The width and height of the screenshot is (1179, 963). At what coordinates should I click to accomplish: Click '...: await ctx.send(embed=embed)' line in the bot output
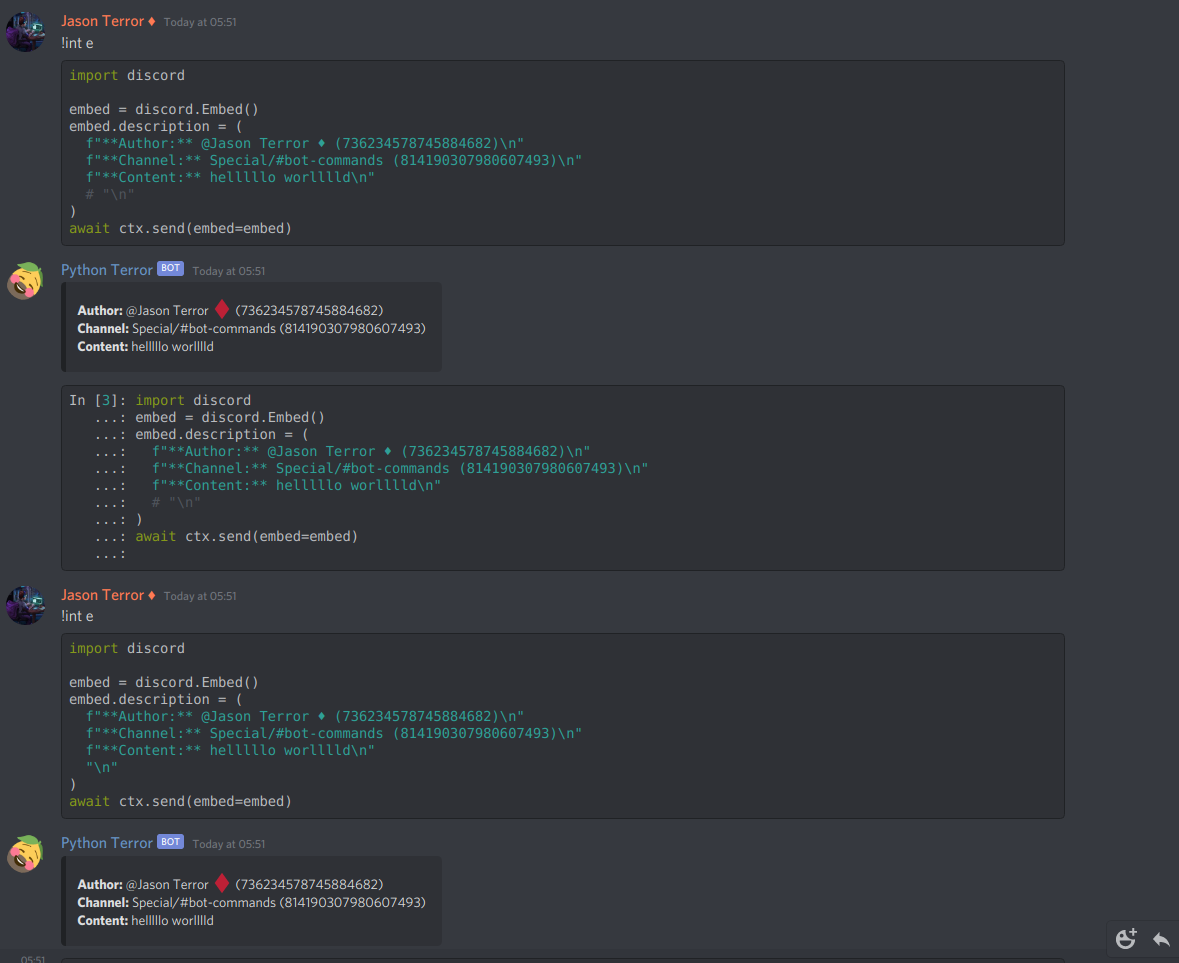226,537
